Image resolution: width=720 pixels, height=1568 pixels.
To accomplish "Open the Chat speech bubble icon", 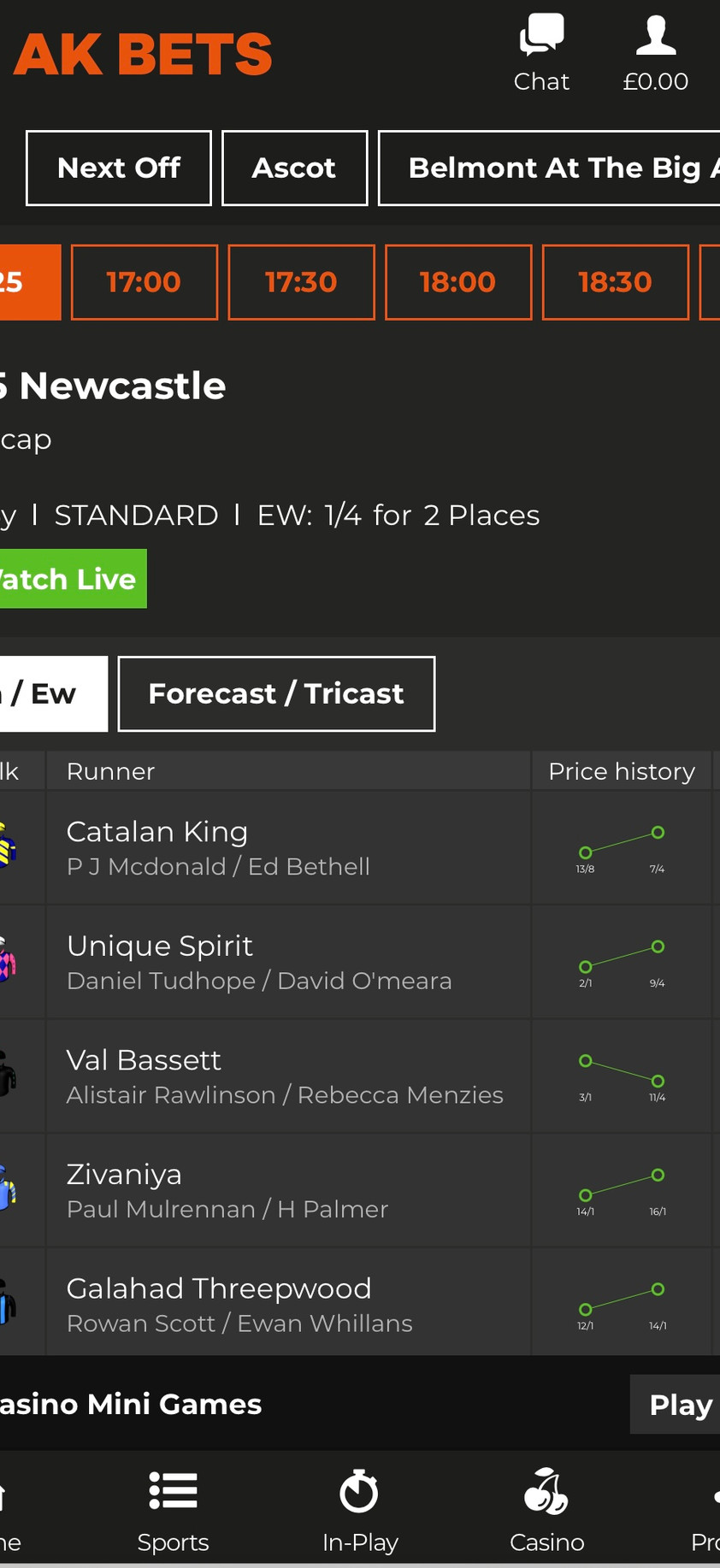I will (541, 36).
